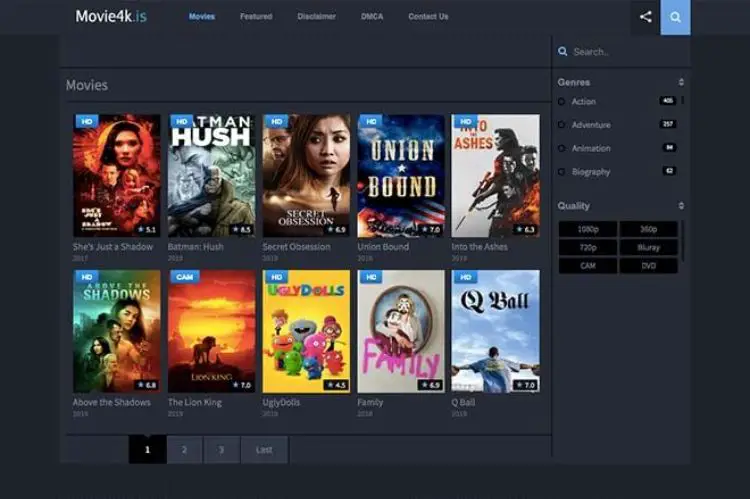
Task: Select the Adventure genre radio button
Action: (562, 125)
